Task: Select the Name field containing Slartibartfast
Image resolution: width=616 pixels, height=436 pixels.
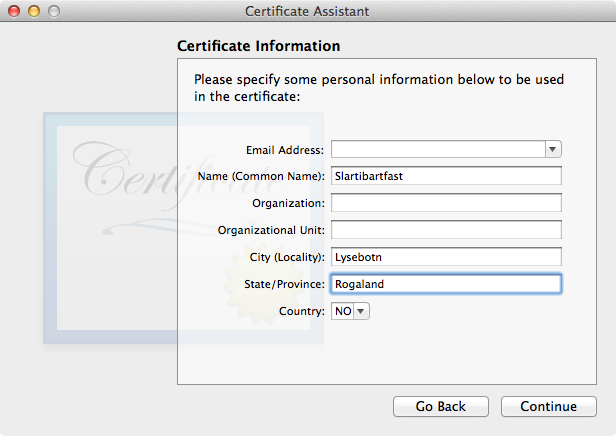Action: pyautogui.click(x=446, y=176)
